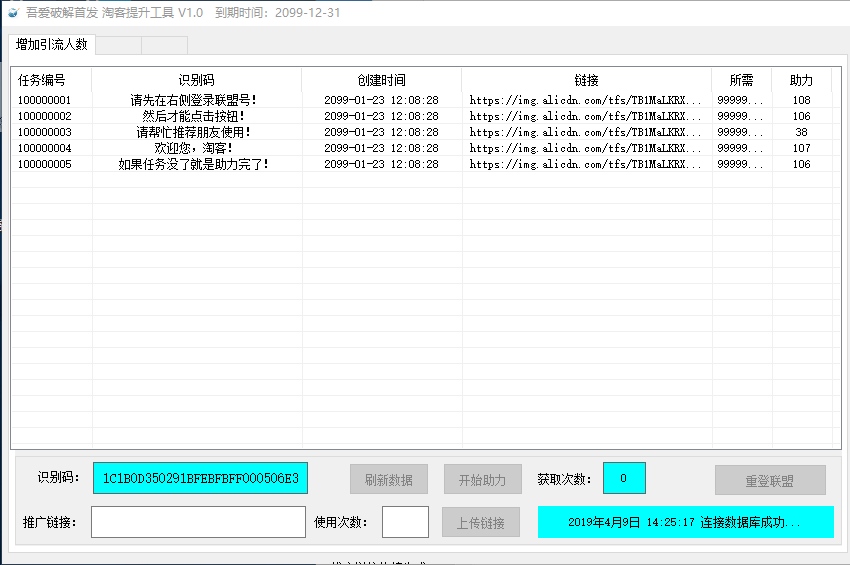The image size is (850, 565).
Task: Click the 识别码: label
Action: coord(59,477)
